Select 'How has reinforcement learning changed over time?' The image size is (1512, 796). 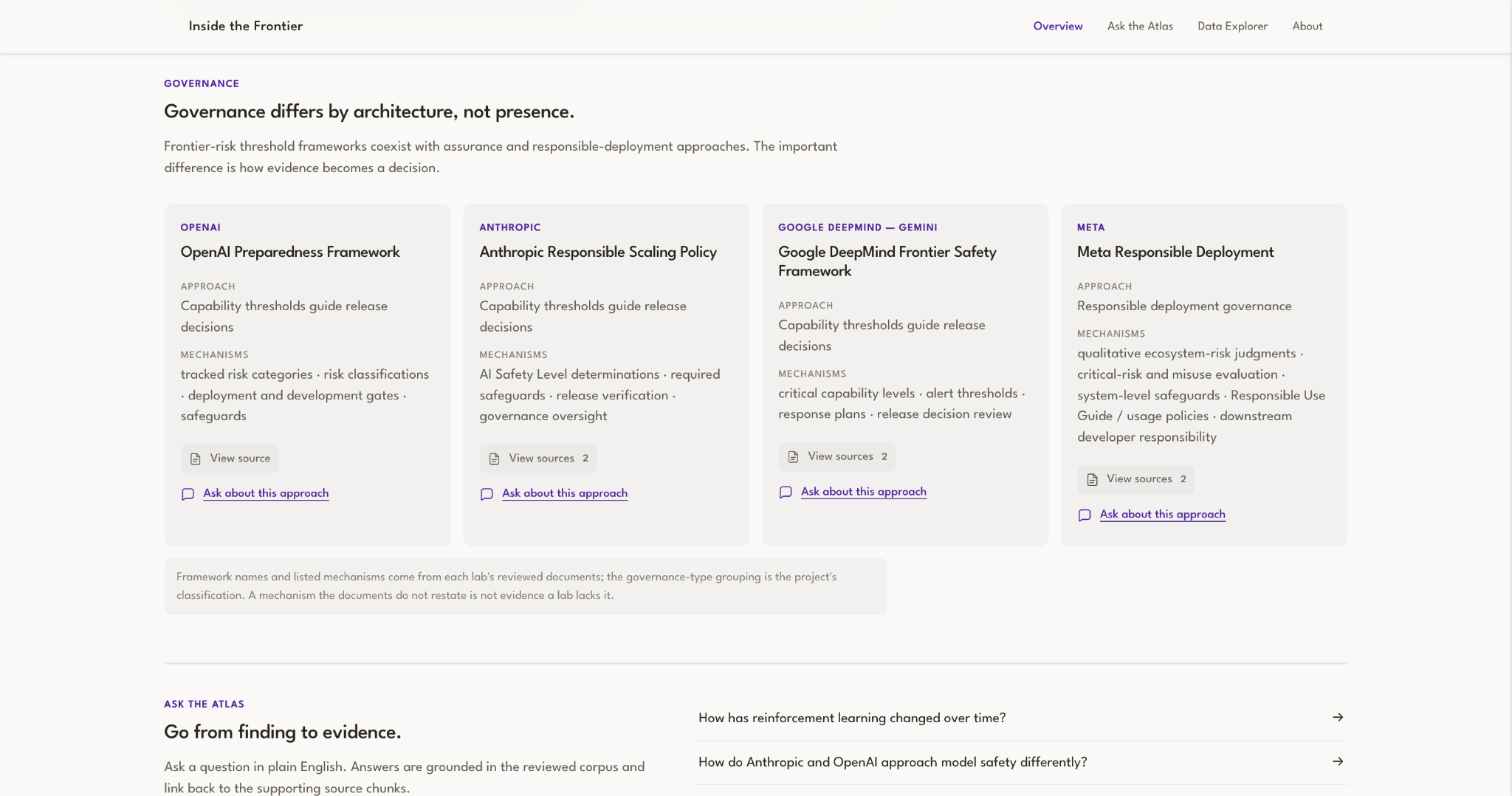(1021, 718)
